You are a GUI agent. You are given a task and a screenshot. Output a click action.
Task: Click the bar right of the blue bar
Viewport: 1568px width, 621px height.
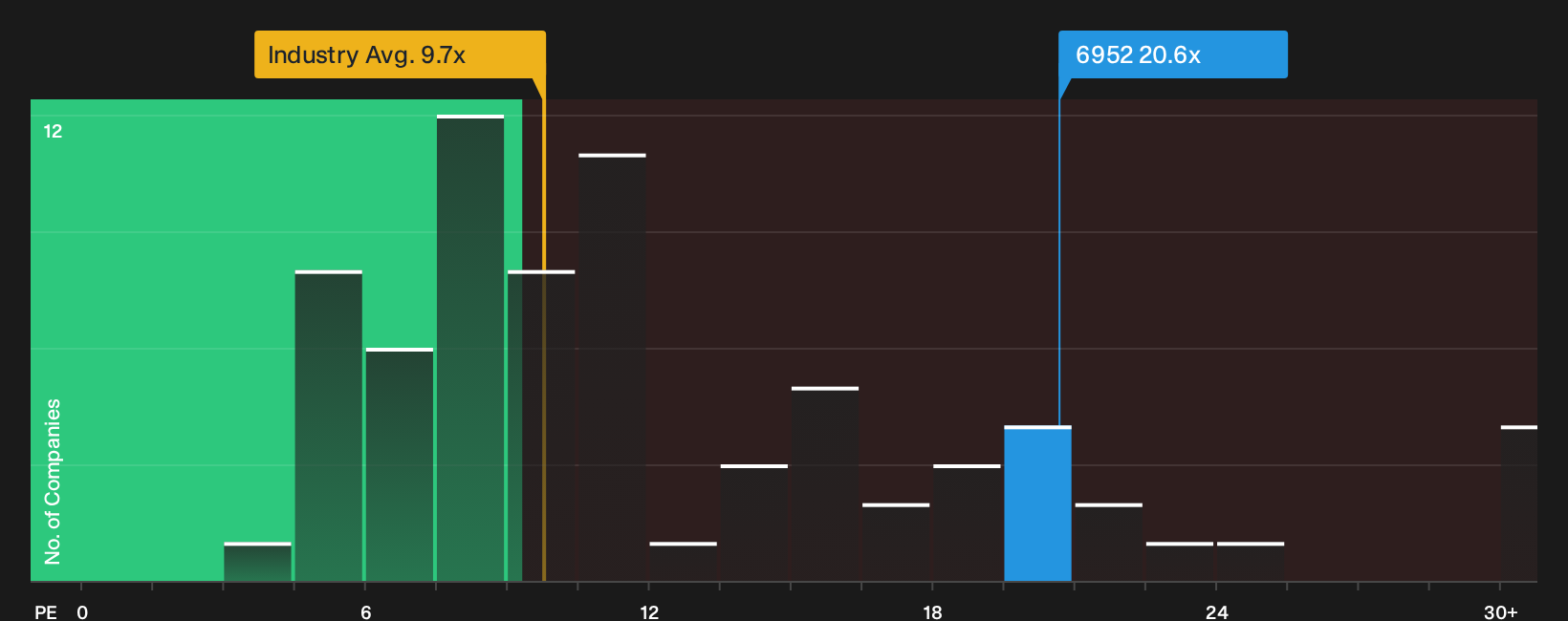1108,542
